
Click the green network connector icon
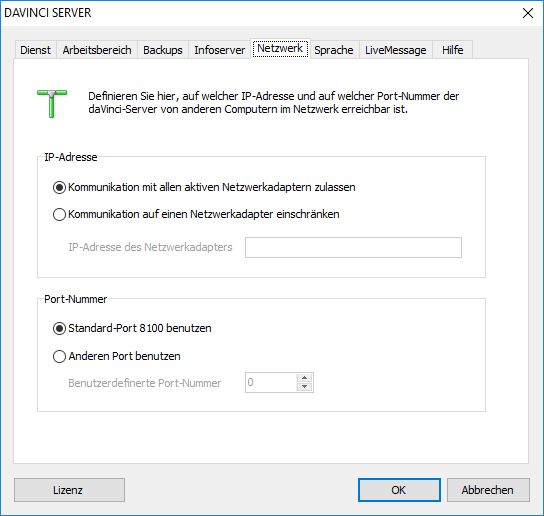coord(52,103)
